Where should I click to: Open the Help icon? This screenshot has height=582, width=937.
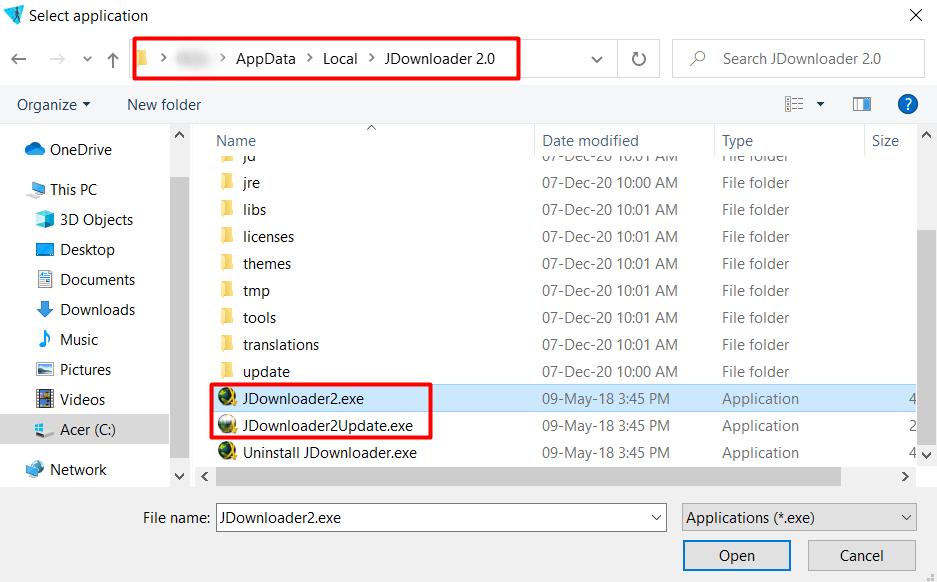point(907,105)
